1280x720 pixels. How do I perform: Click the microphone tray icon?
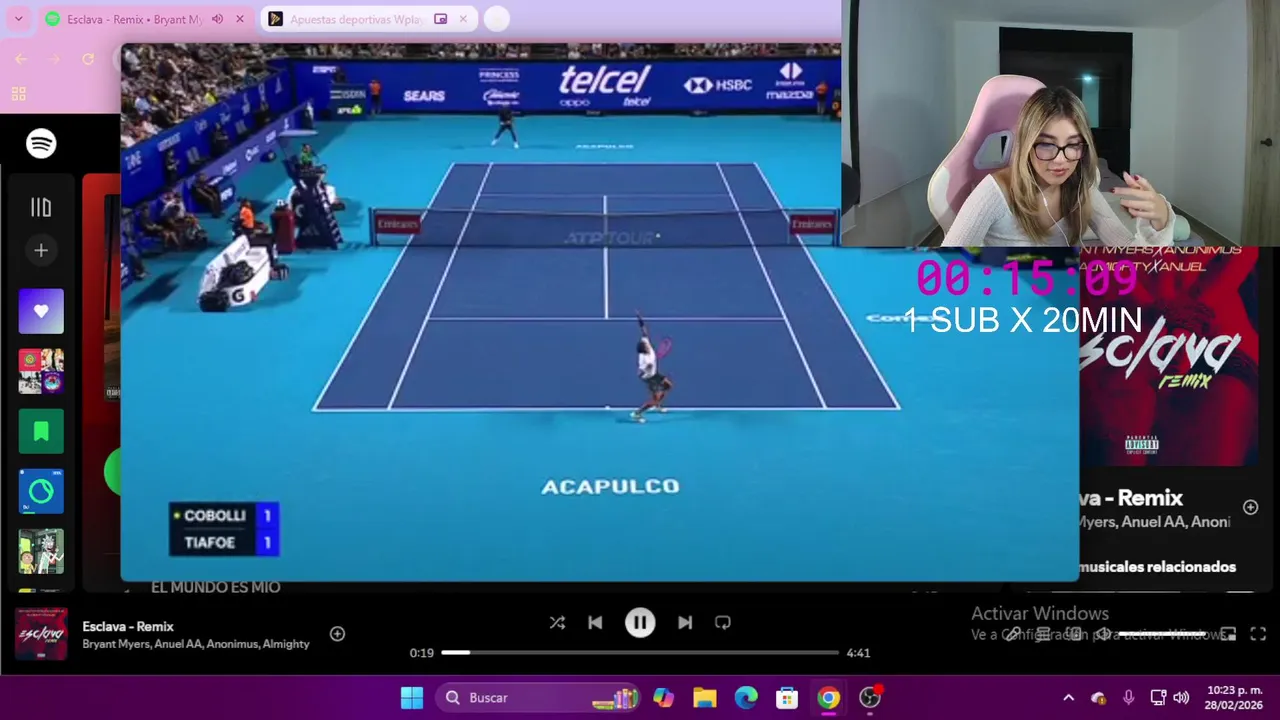tap(1128, 698)
